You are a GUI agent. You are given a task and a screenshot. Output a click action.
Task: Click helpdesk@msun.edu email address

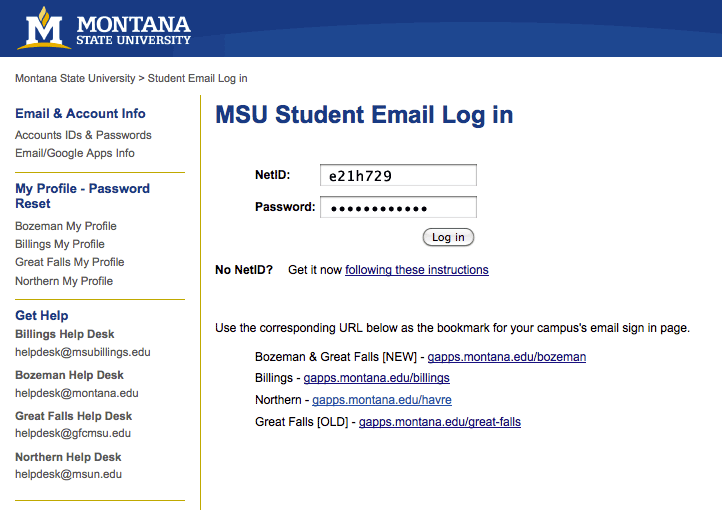point(69,474)
